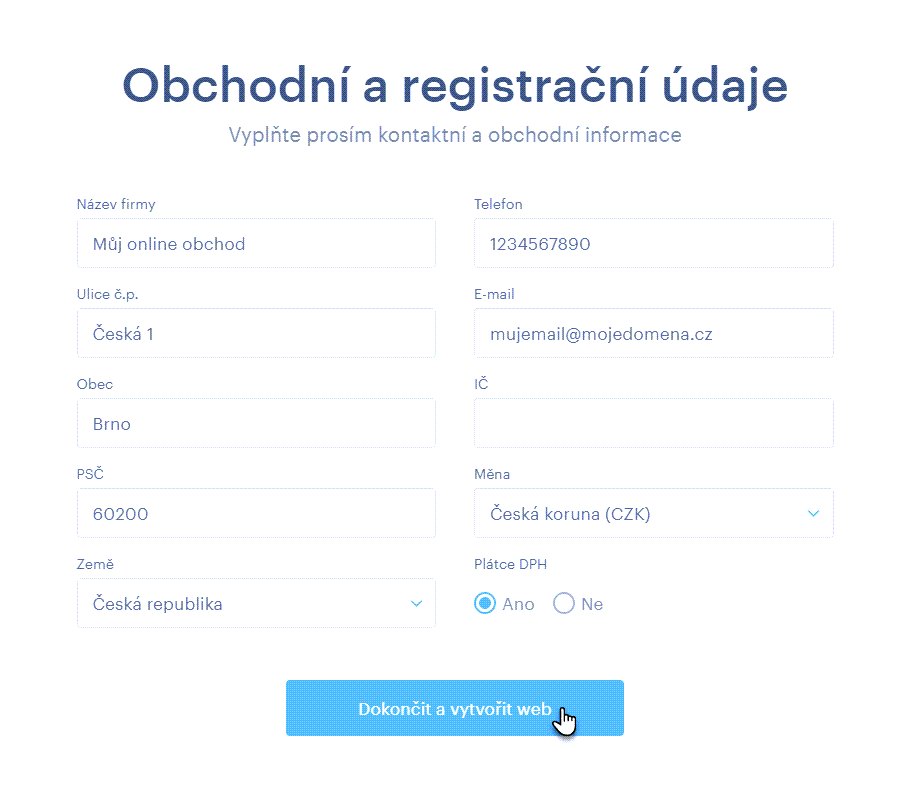Focus the Telefon number input
The image size is (903, 789).
653,244
